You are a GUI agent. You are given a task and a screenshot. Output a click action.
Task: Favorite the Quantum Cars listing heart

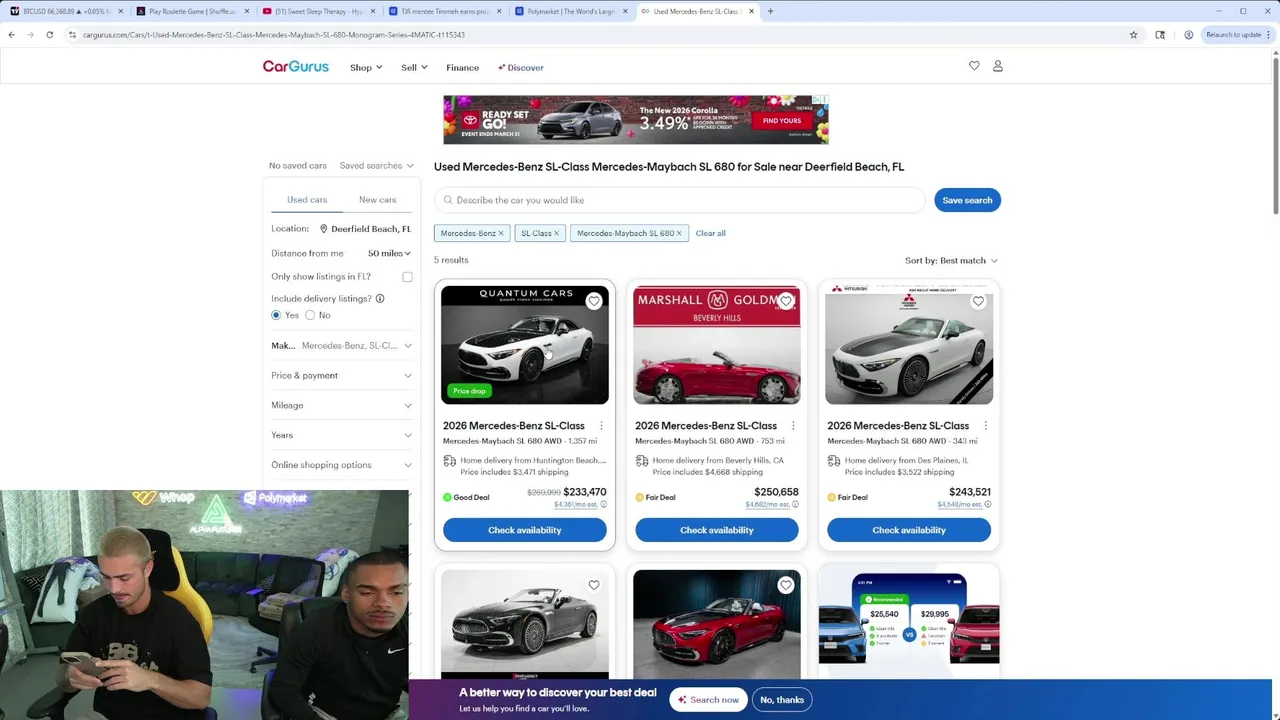point(594,301)
